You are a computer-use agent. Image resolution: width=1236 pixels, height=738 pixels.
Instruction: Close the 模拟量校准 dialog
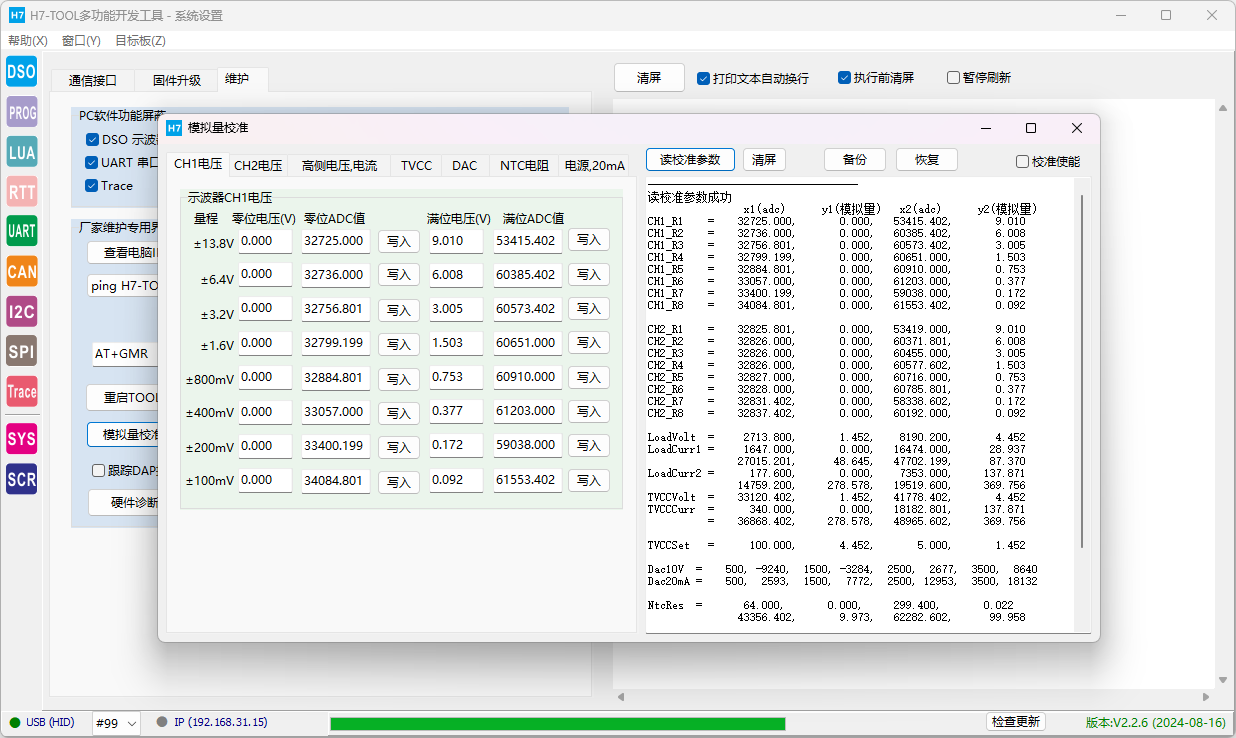tap(1077, 128)
